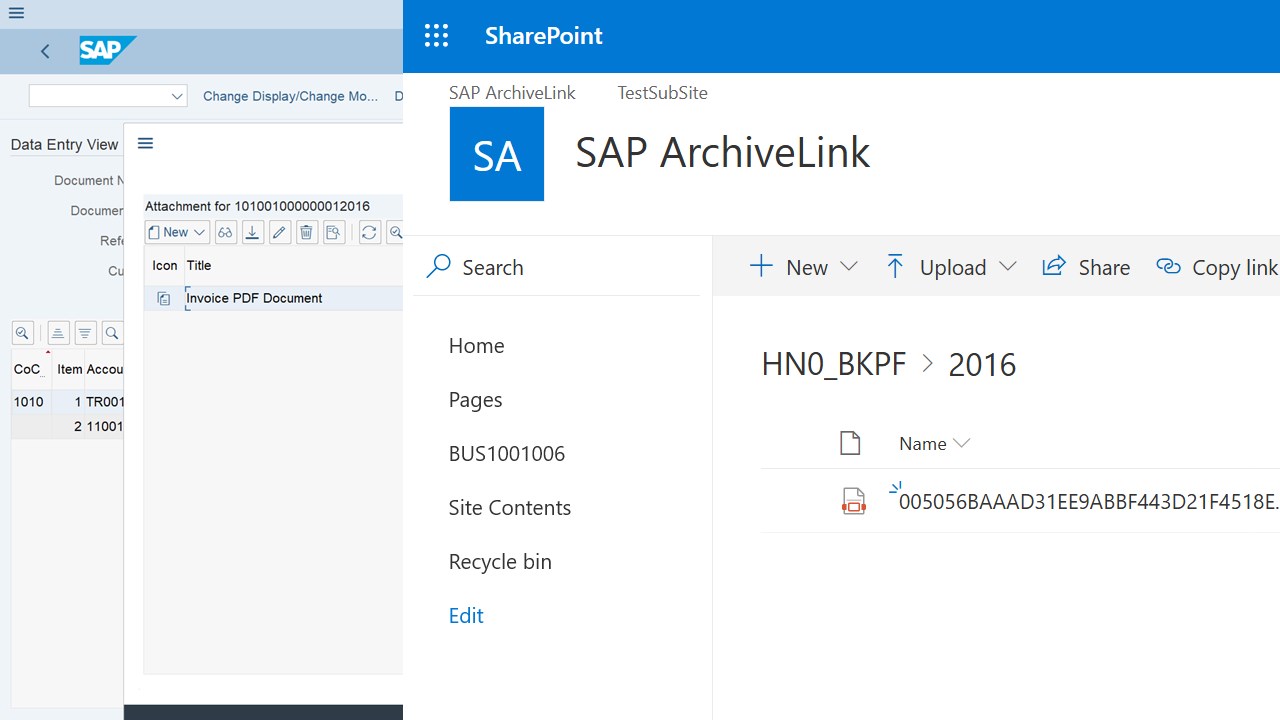Click the pencil edit icon in attachment toolbar

pyautogui.click(x=279, y=232)
